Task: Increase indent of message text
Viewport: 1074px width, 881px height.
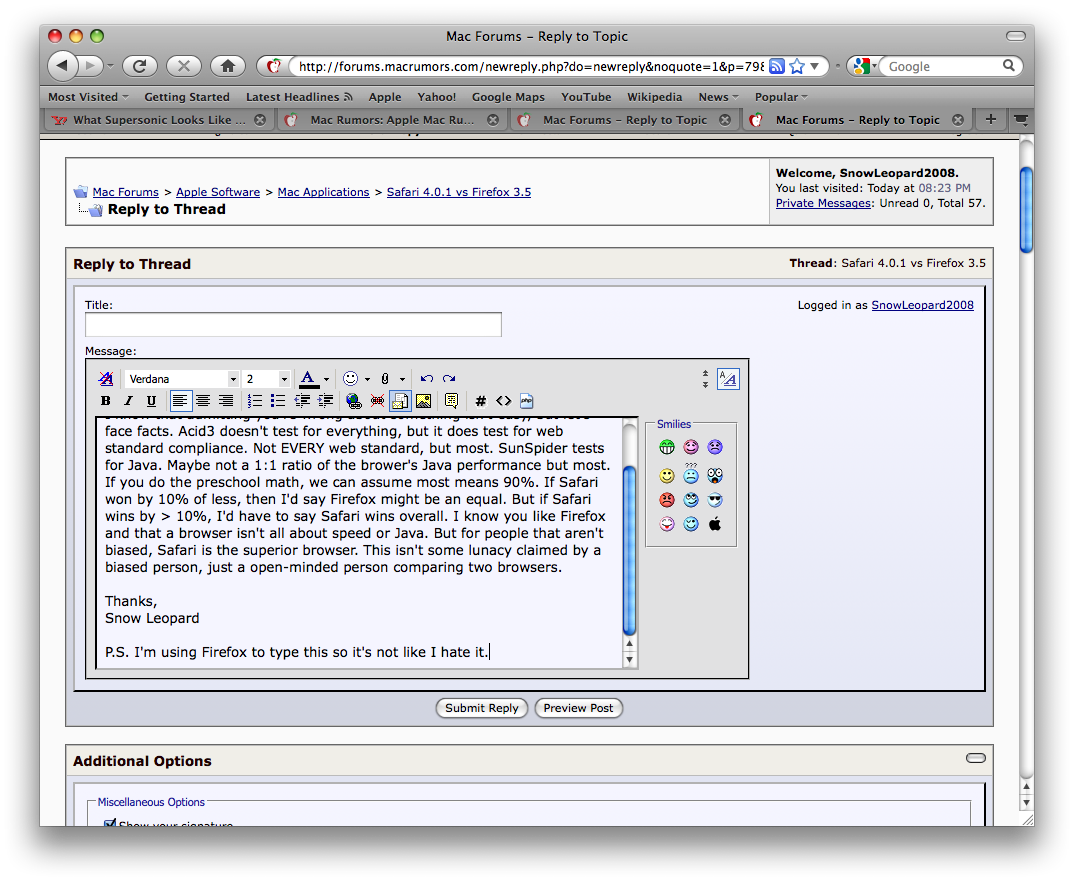Action: point(325,401)
